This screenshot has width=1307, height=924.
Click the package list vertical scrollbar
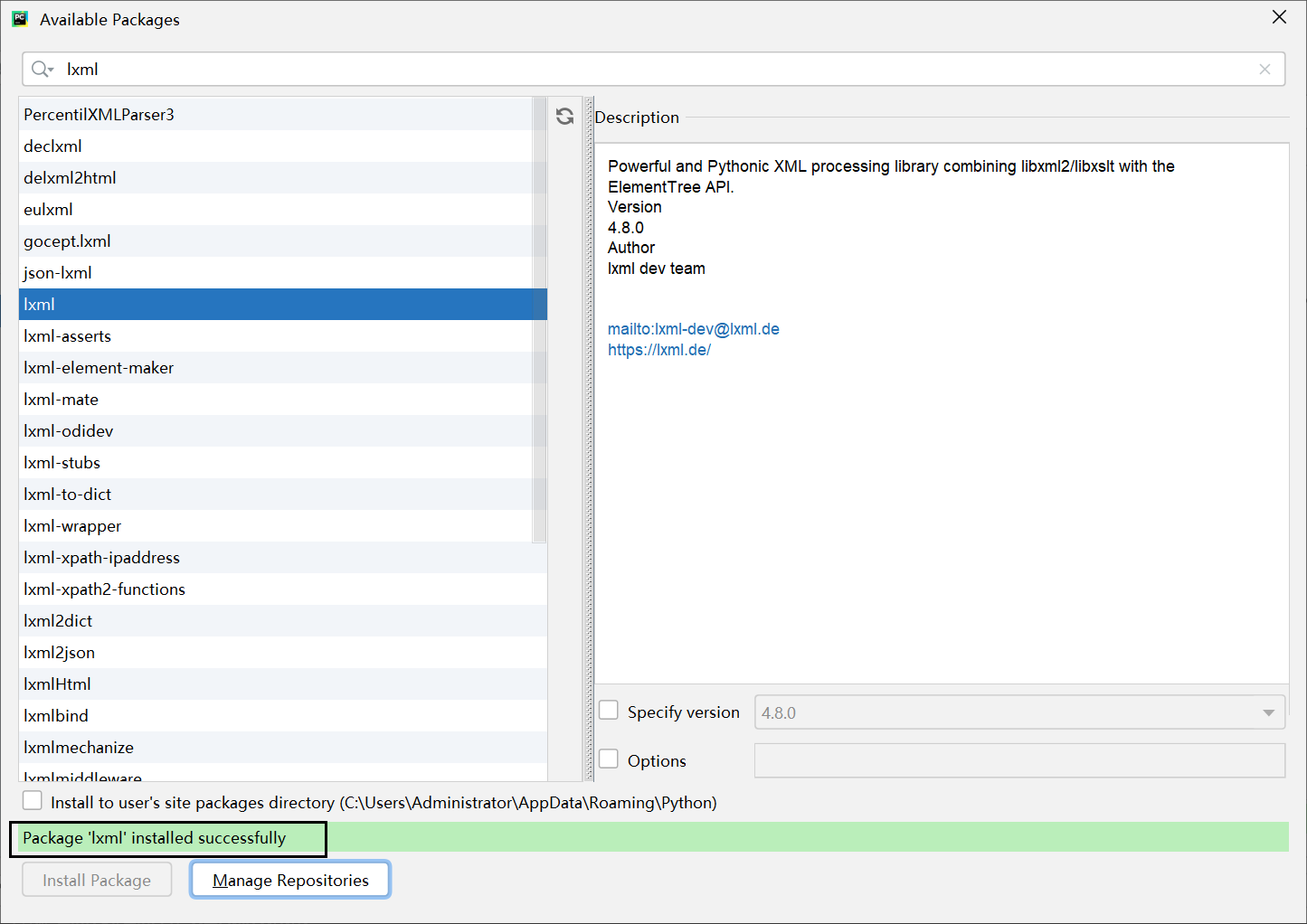[540, 320]
